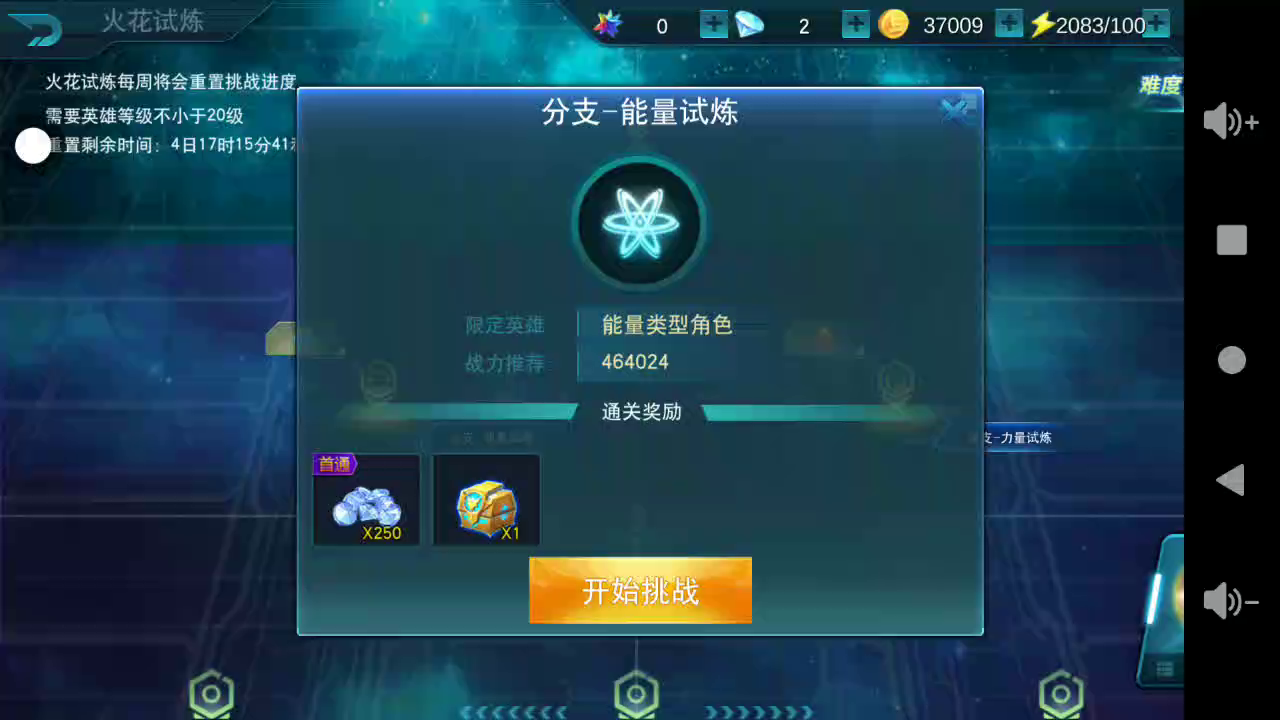Click the 难度 difficulty label
Screen dimensions: 1280x720
(1161, 86)
